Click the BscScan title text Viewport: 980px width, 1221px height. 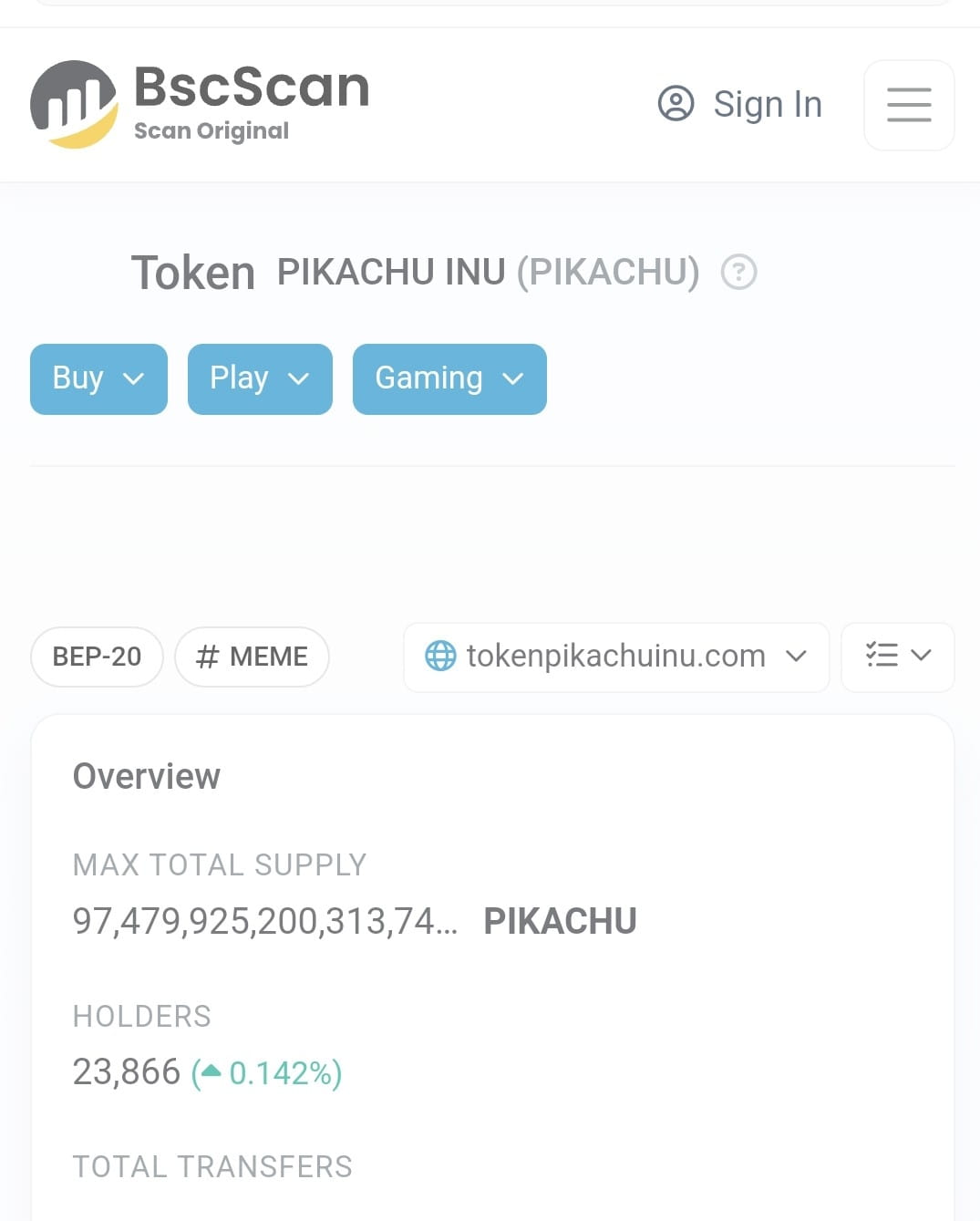(x=252, y=87)
